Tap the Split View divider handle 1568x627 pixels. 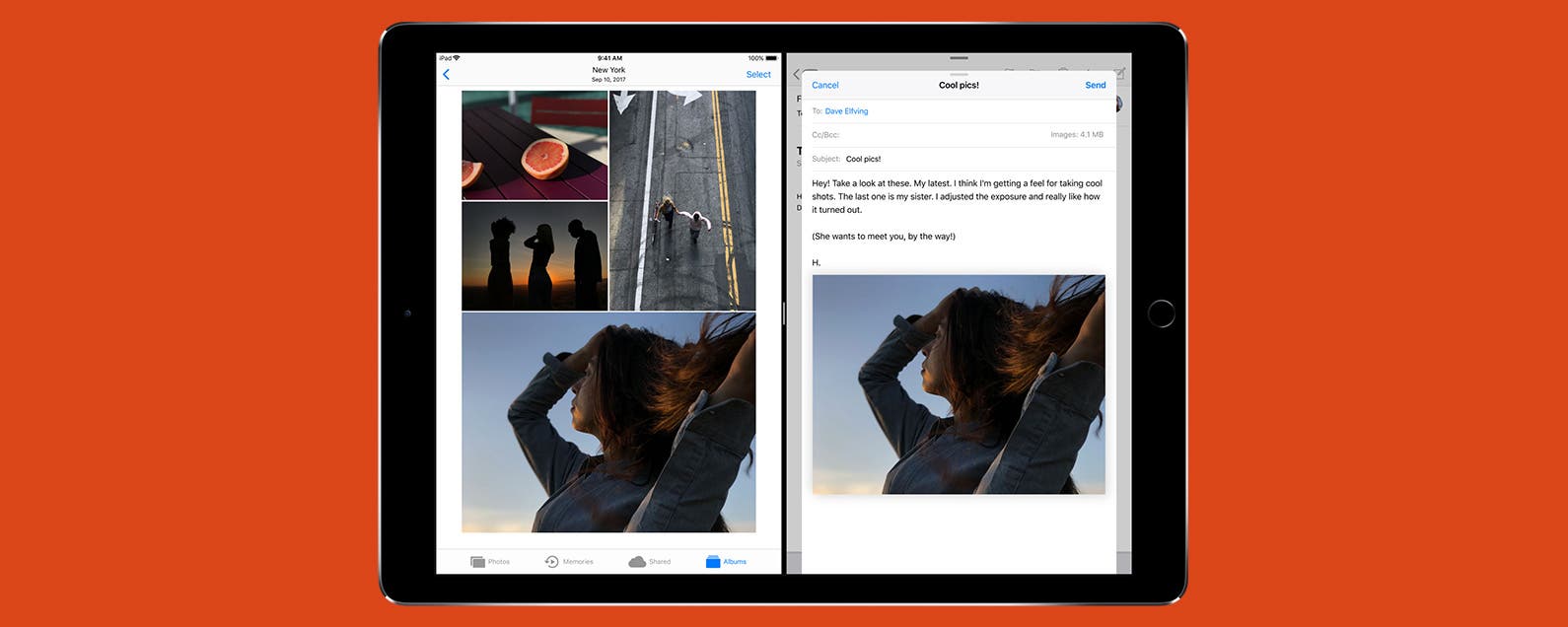[x=784, y=313]
